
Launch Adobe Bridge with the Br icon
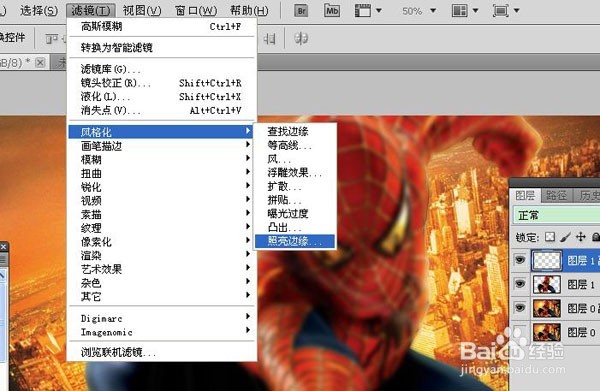pos(301,10)
